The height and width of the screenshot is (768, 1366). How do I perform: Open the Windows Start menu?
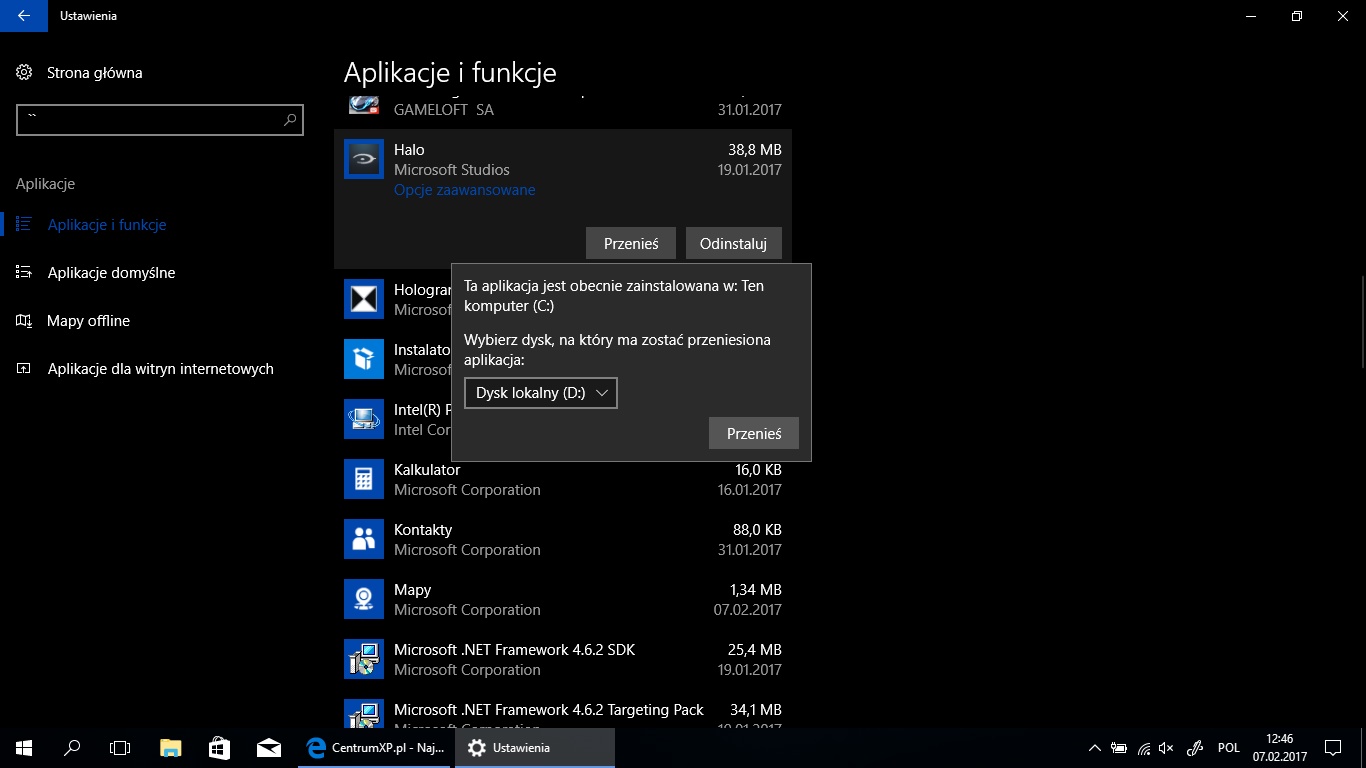click(24, 748)
